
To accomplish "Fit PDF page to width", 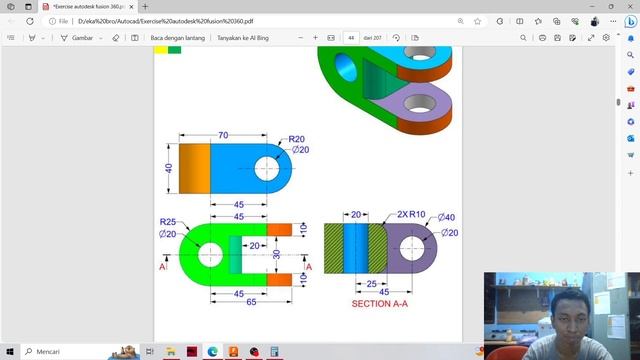I will [331, 38].
